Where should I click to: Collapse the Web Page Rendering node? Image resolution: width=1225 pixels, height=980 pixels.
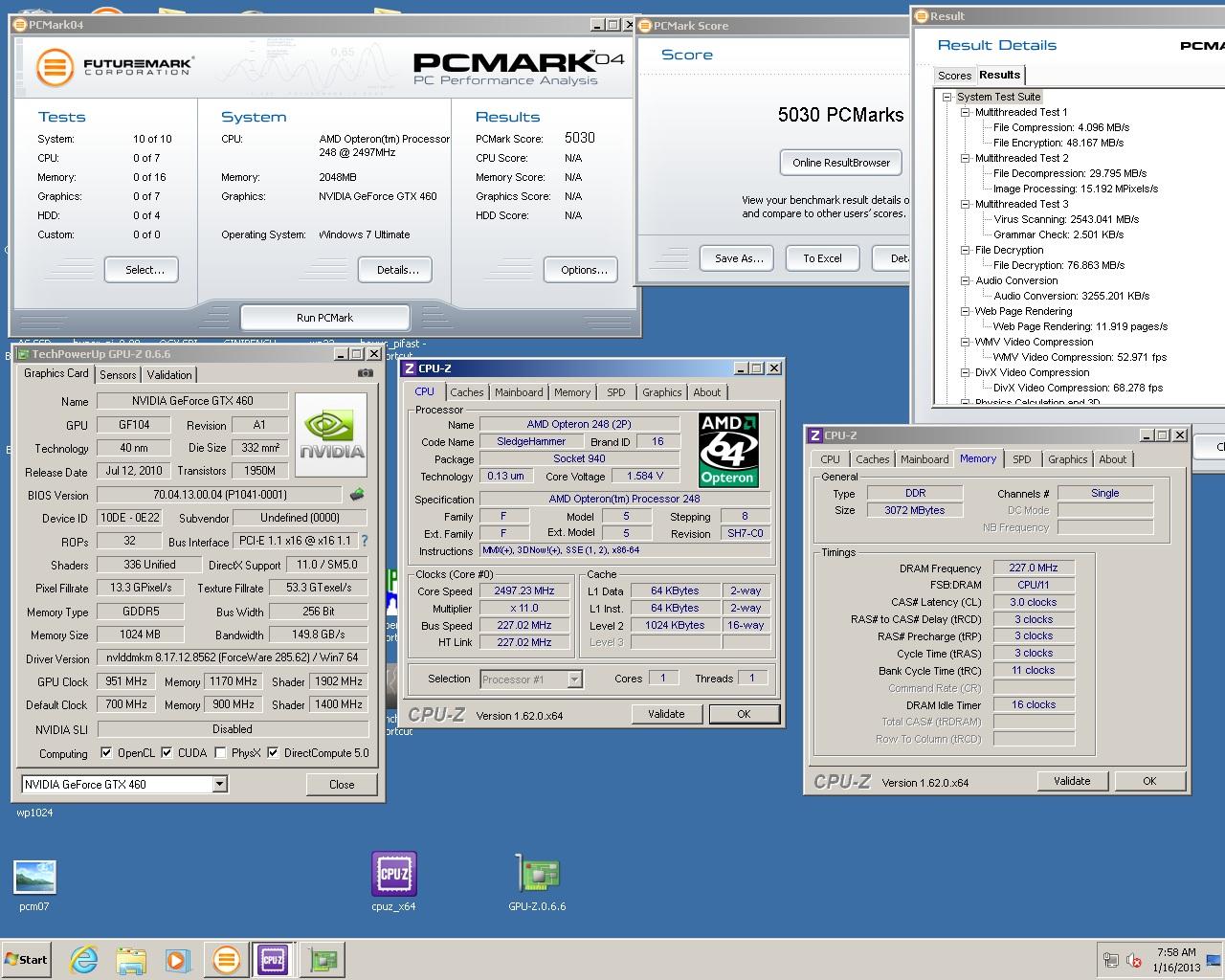tap(966, 311)
